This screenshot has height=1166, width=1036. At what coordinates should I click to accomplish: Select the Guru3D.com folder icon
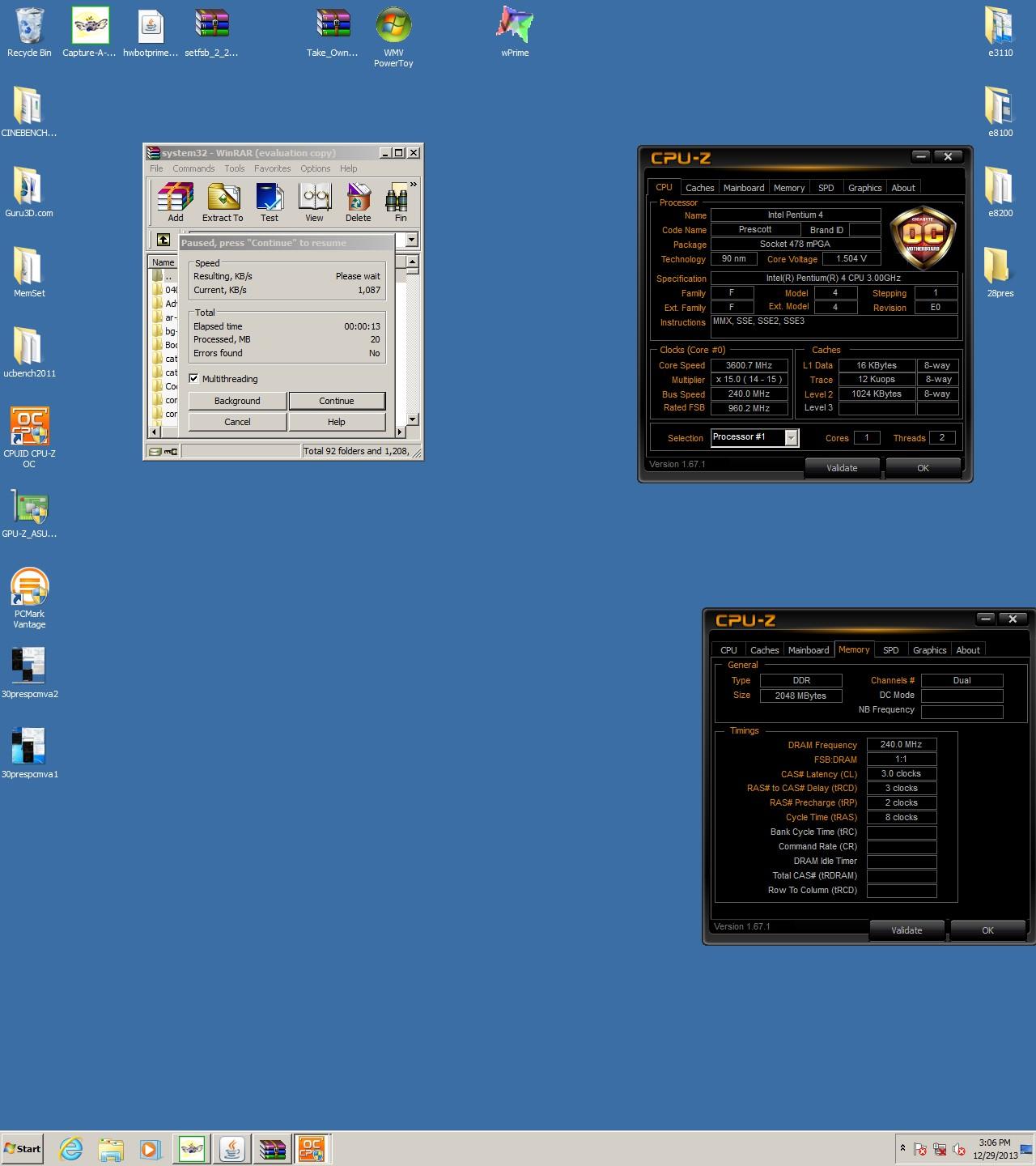tap(29, 192)
